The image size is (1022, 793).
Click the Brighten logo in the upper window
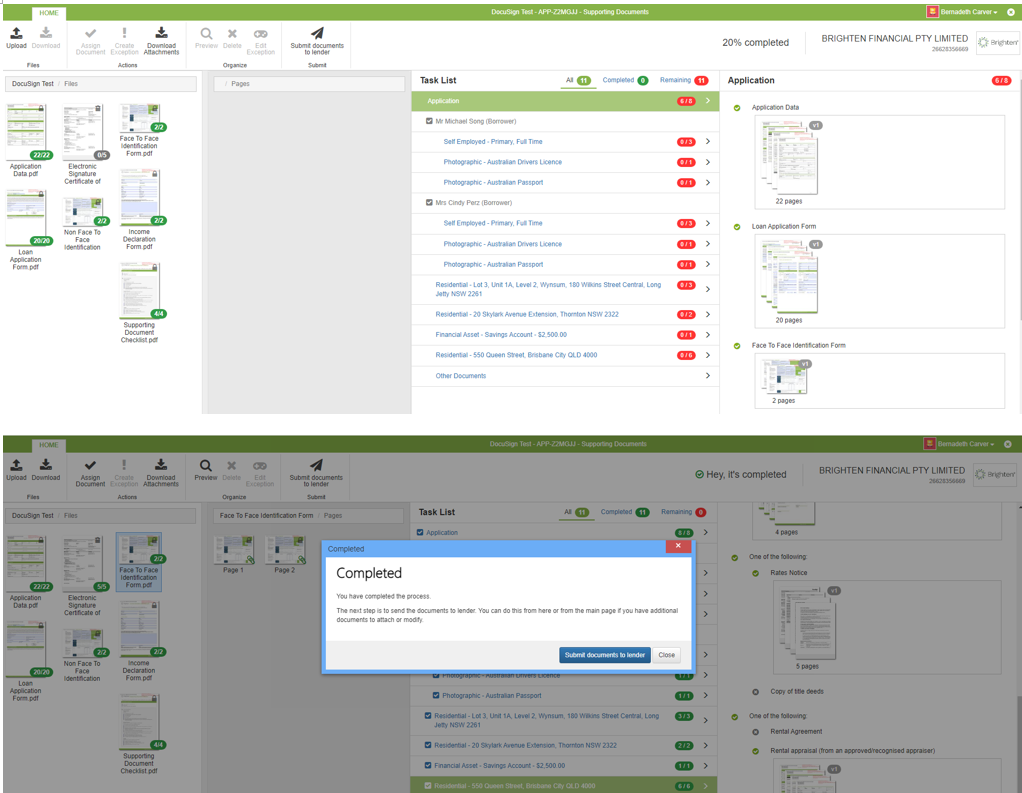coord(997,43)
